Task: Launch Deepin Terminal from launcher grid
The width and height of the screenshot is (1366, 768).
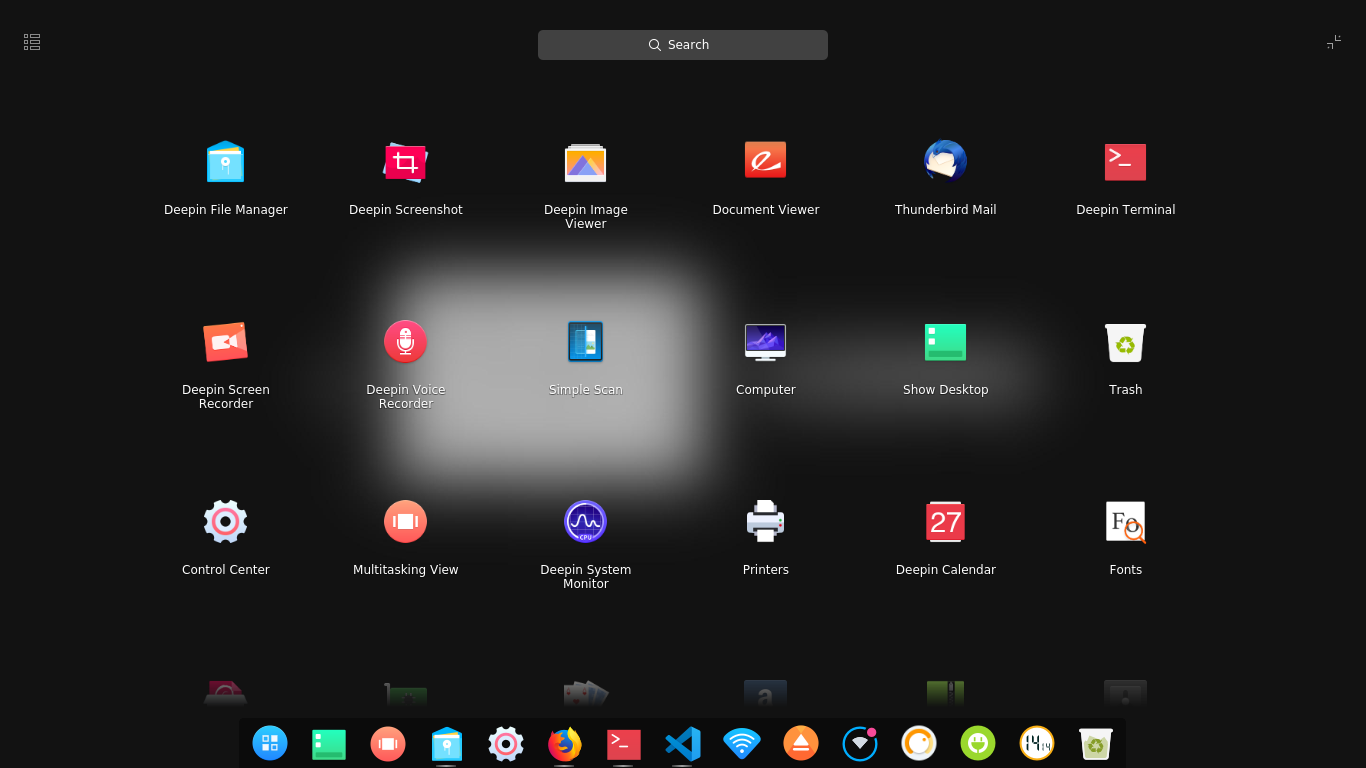Action: pyautogui.click(x=1126, y=162)
